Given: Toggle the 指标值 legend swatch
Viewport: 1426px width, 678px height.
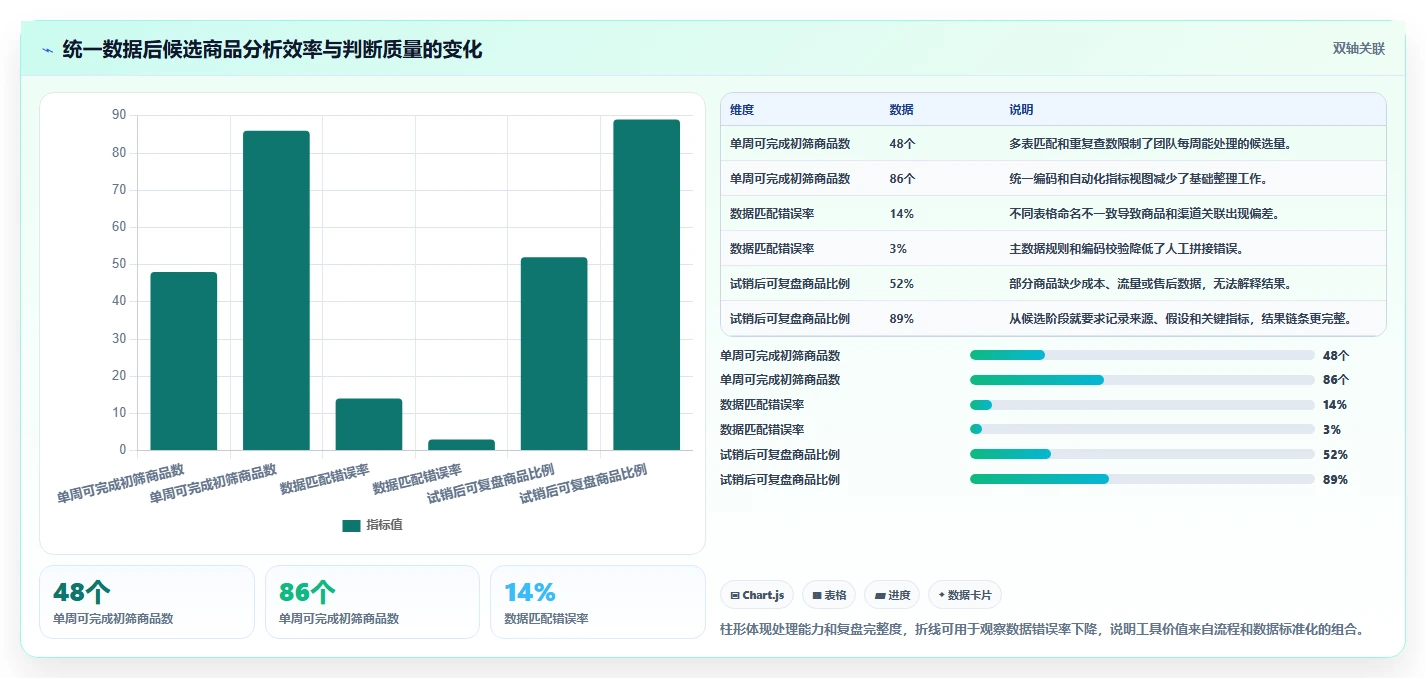Looking at the screenshot, I should pos(351,525).
